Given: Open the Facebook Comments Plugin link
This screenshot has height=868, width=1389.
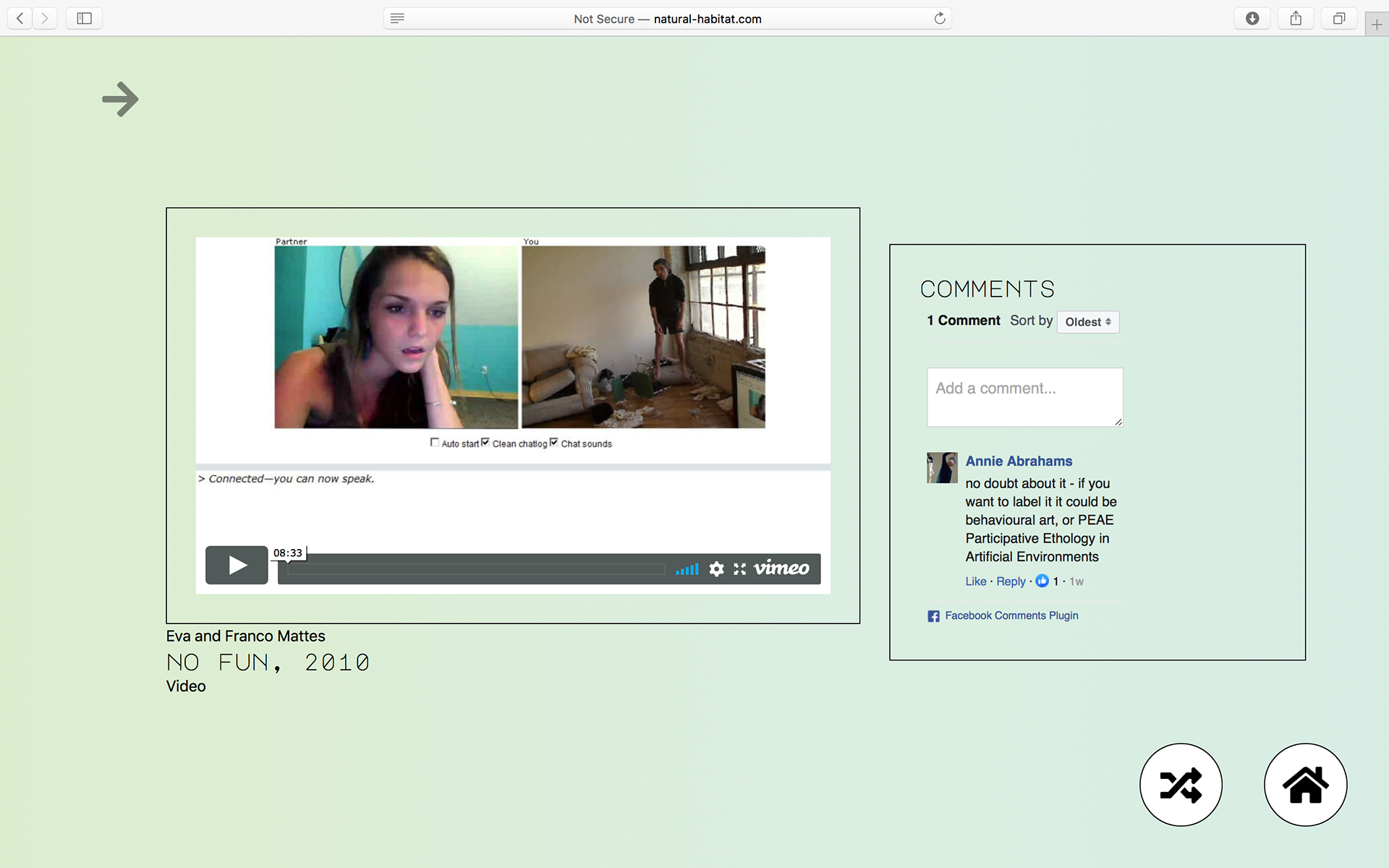Looking at the screenshot, I should (x=1011, y=616).
